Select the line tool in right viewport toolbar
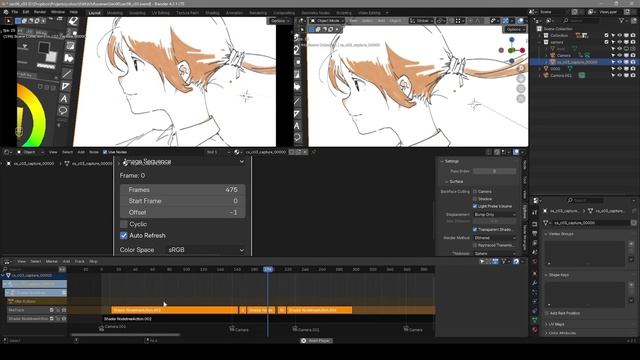Viewport: 640px width, 360px height. pyautogui.click(x=297, y=102)
